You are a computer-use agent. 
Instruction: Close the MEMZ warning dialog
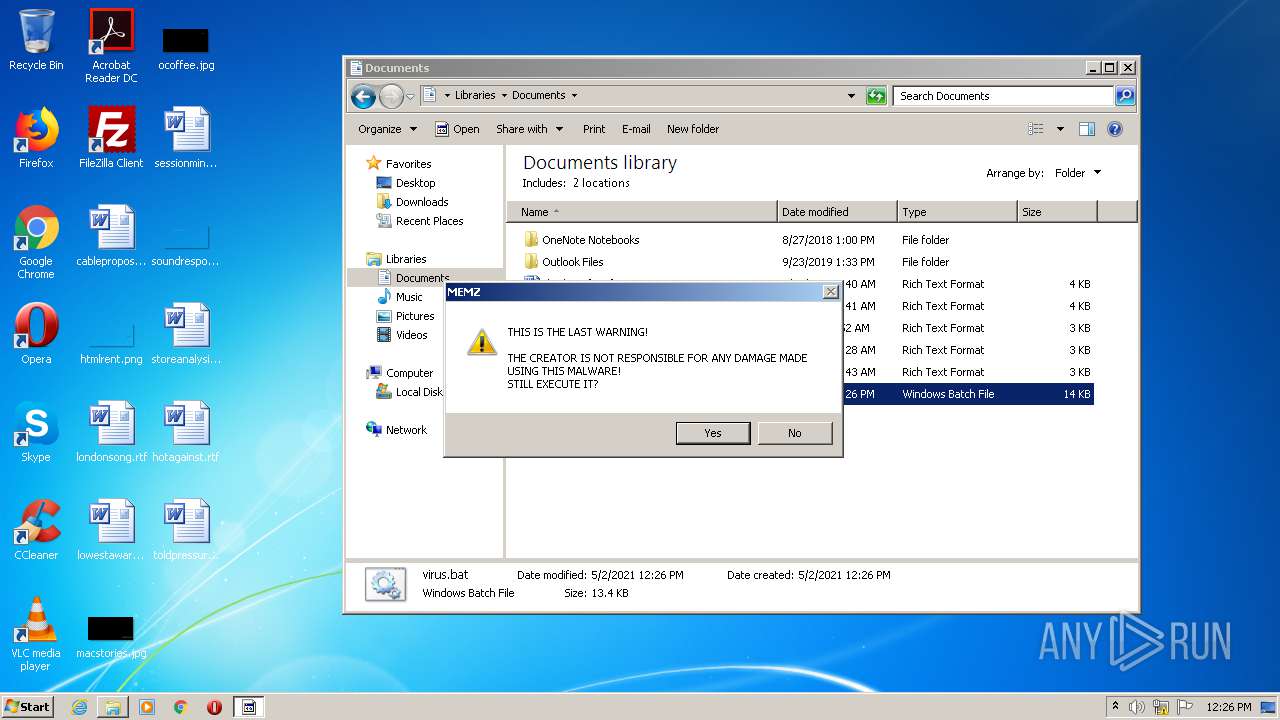[830, 292]
